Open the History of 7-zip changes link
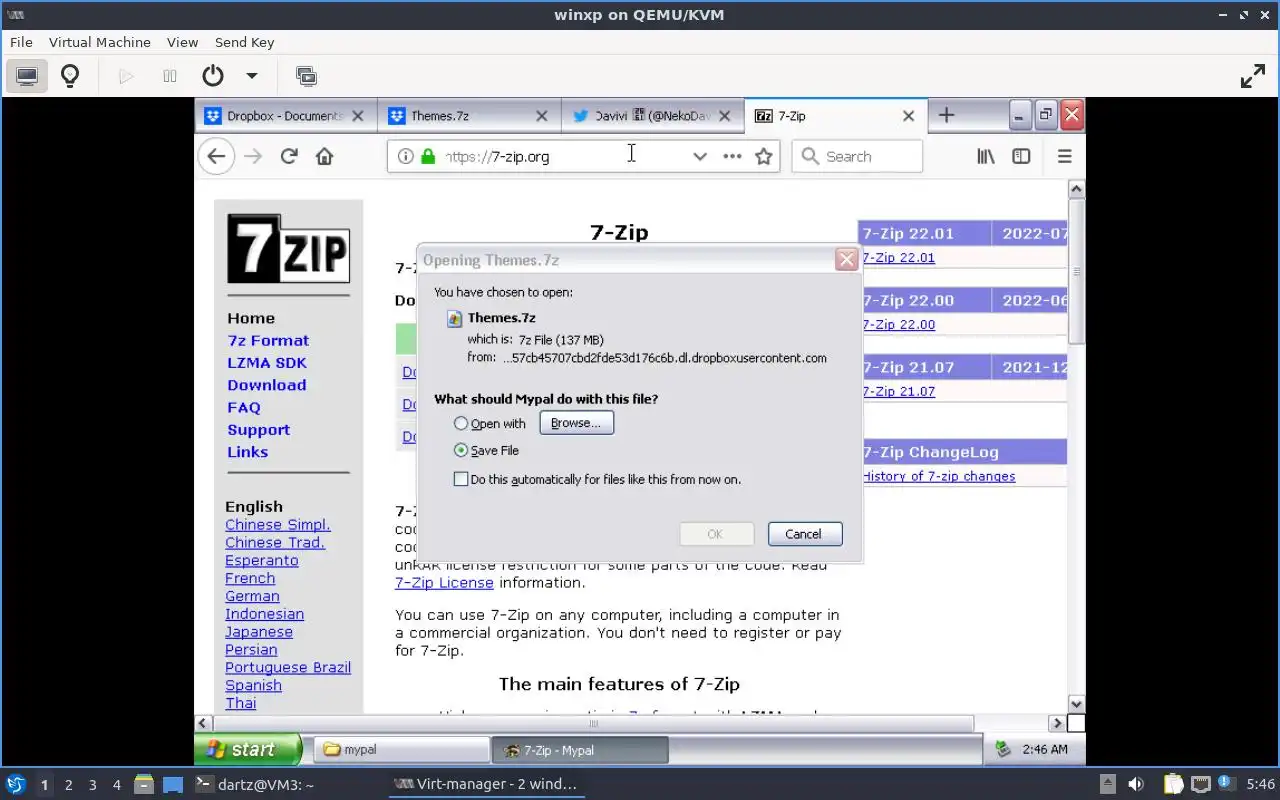The width and height of the screenshot is (1280, 800). pos(939,477)
